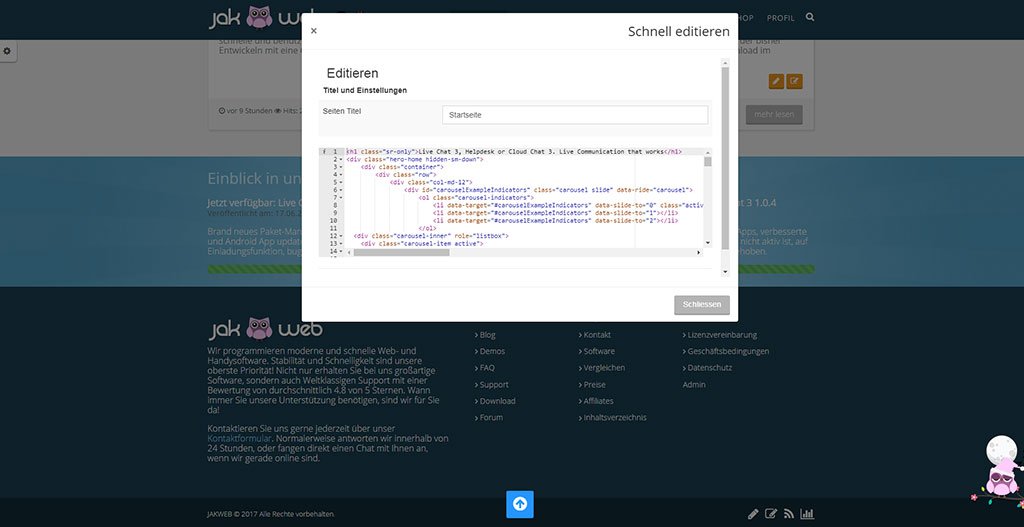The image size is (1024, 527).
Task: Open the Software footer link
Action: click(599, 351)
